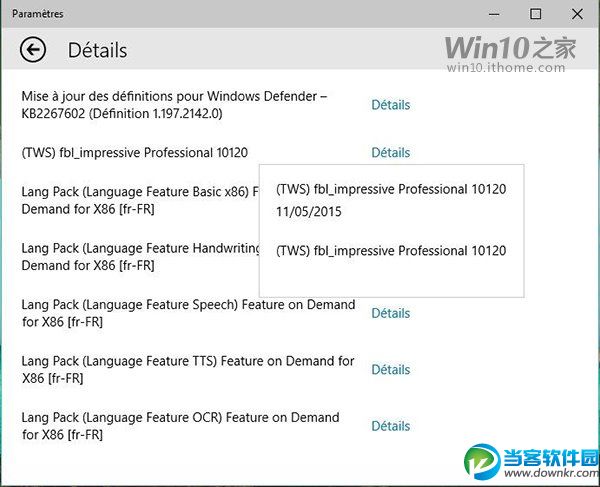Click popup description line below the date

tap(391, 251)
